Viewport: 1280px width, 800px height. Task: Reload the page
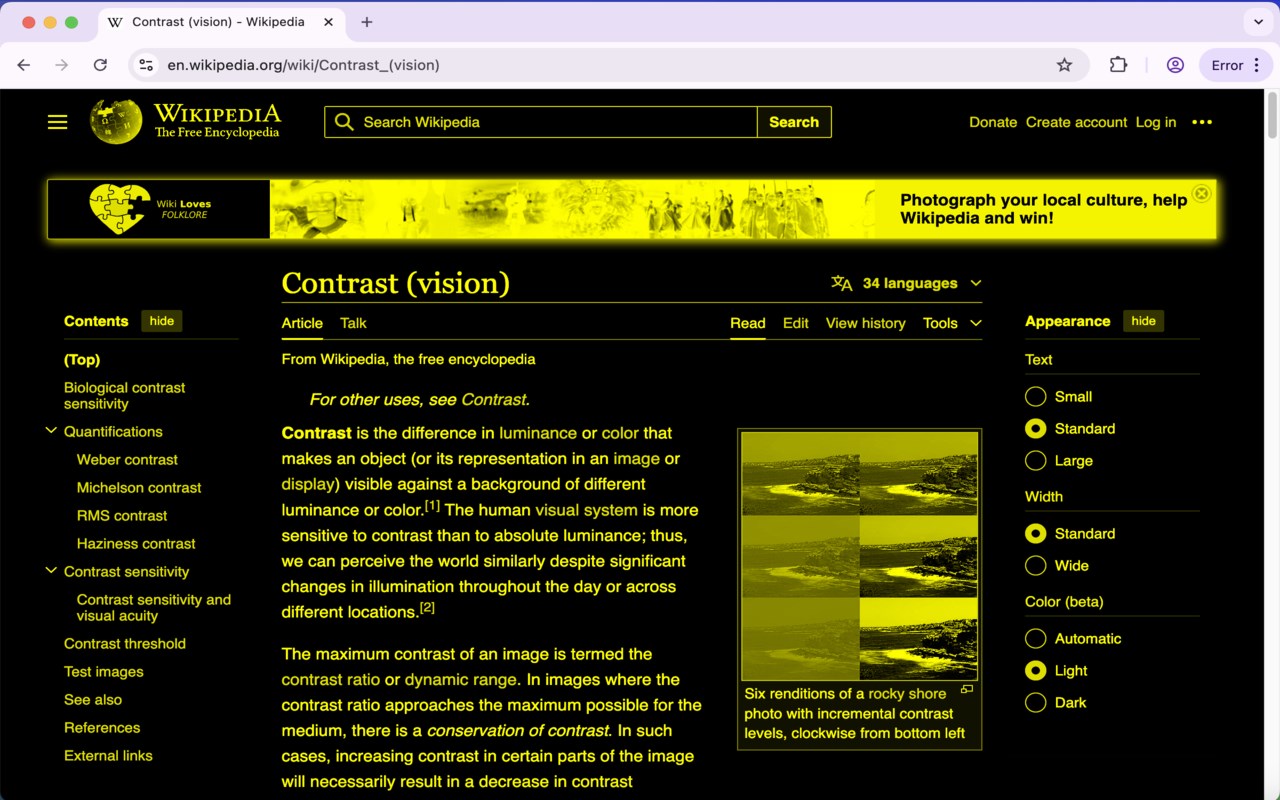[x=100, y=65]
